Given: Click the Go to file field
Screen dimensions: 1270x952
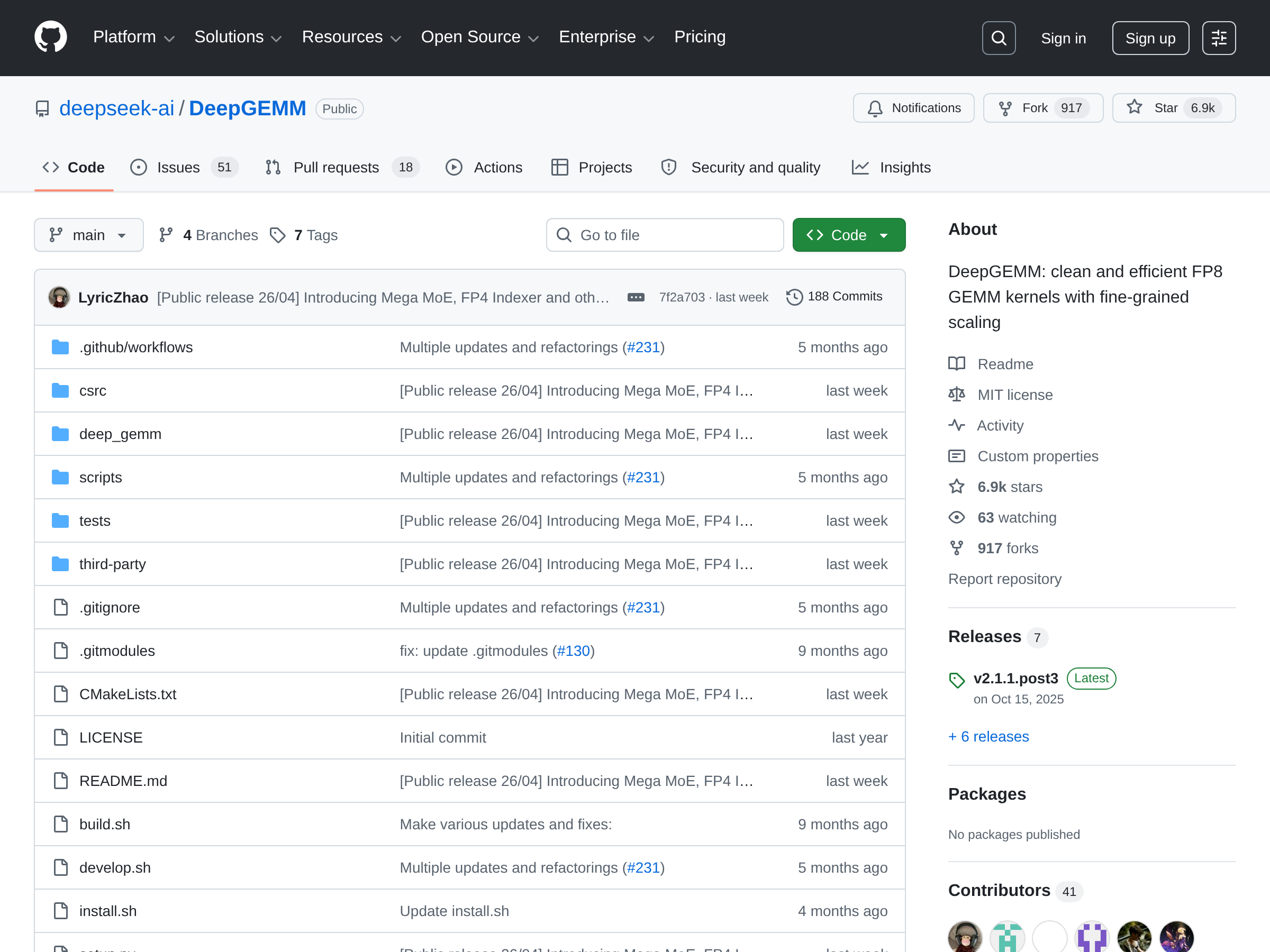Looking at the screenshot, I should pos(665,235).
